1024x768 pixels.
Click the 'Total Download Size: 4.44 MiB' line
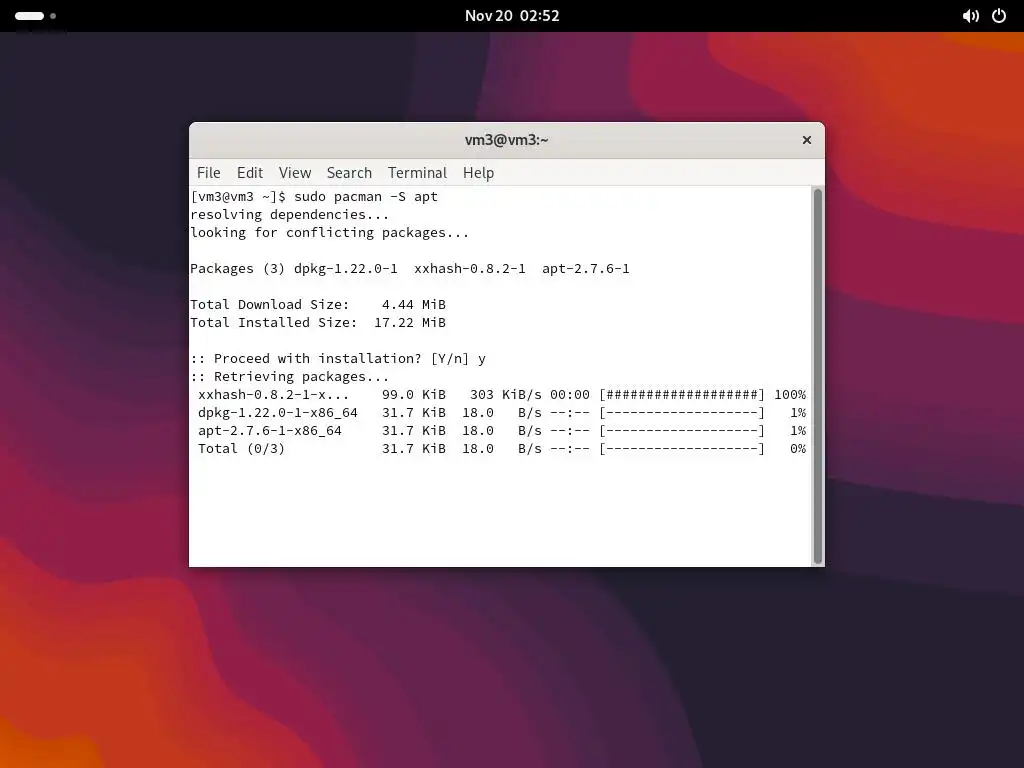coord(318,304)
